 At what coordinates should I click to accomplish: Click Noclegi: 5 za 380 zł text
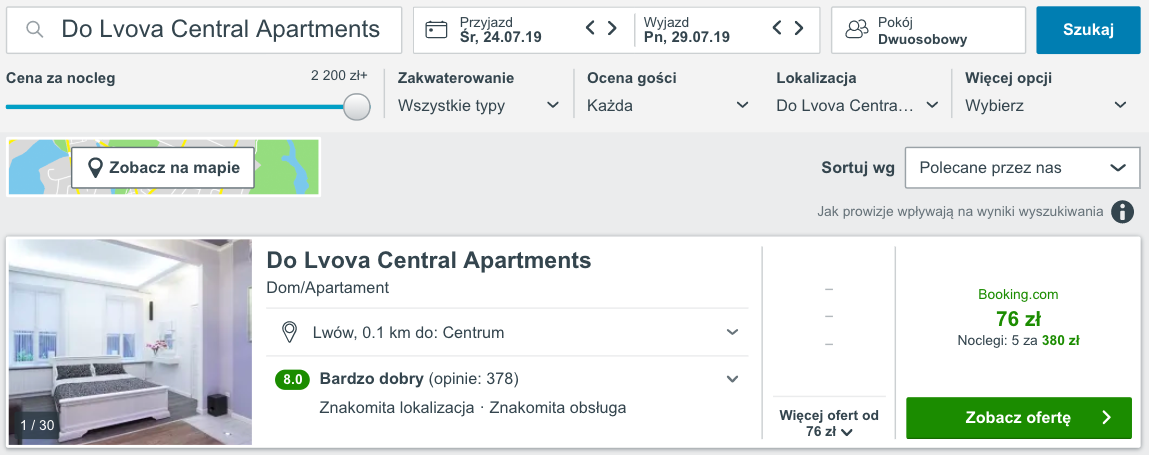[x=1018, y=340]
